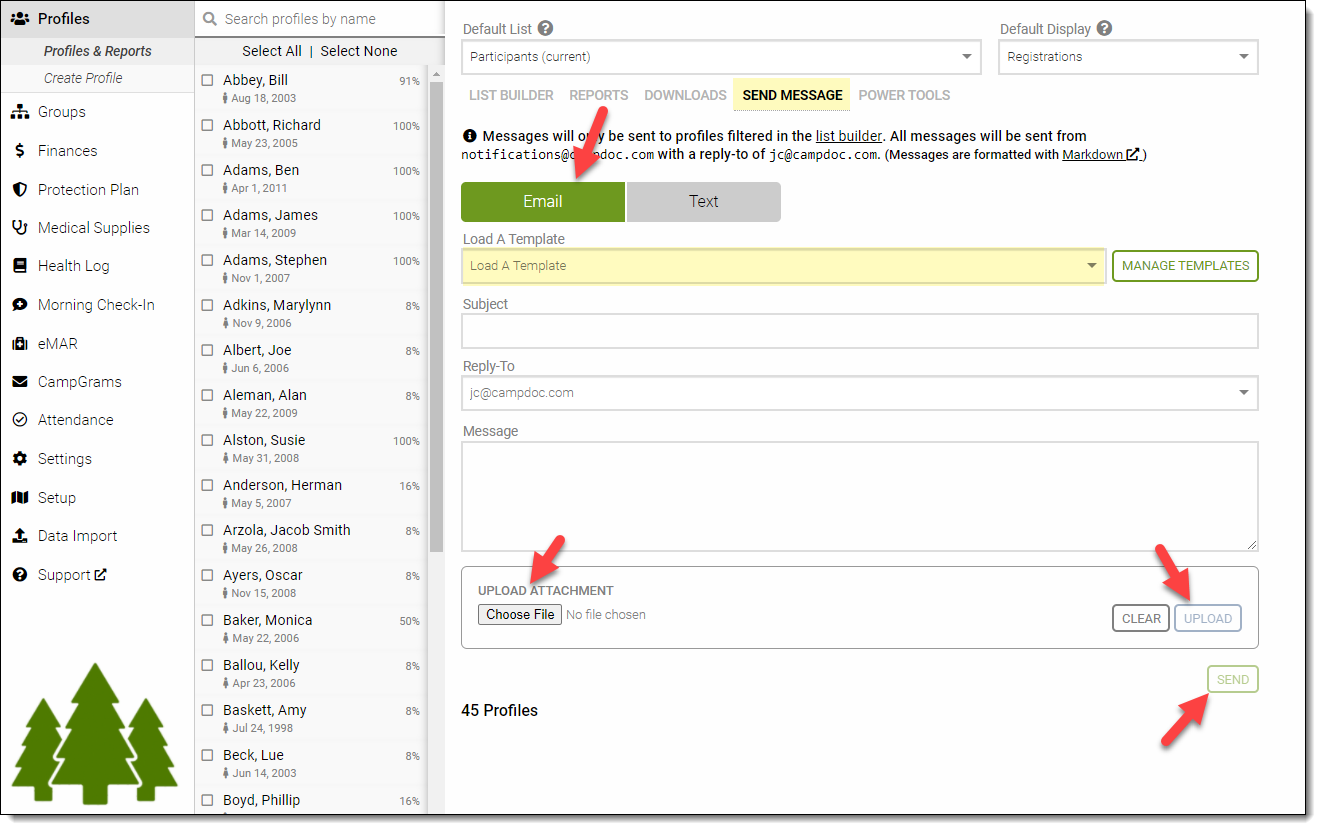Open Medical Supplies stethoscope icon
Viewport: 1321px width, 830px height.
19,228
